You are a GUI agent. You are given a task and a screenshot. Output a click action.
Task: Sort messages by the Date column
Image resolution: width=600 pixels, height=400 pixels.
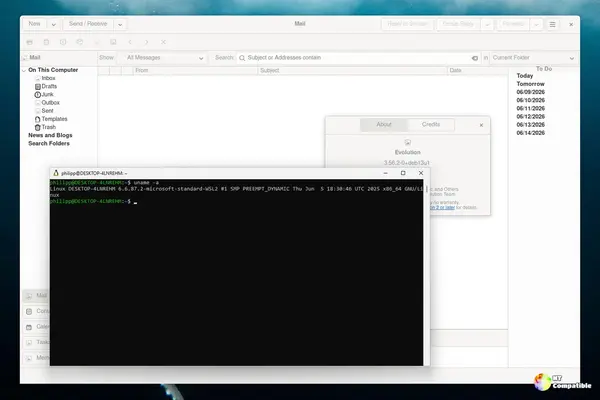[x=478, y=70]
